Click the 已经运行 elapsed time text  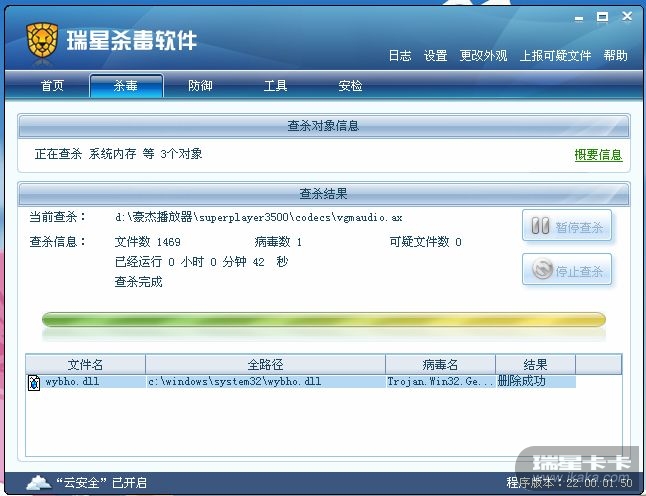coord(201,262)
